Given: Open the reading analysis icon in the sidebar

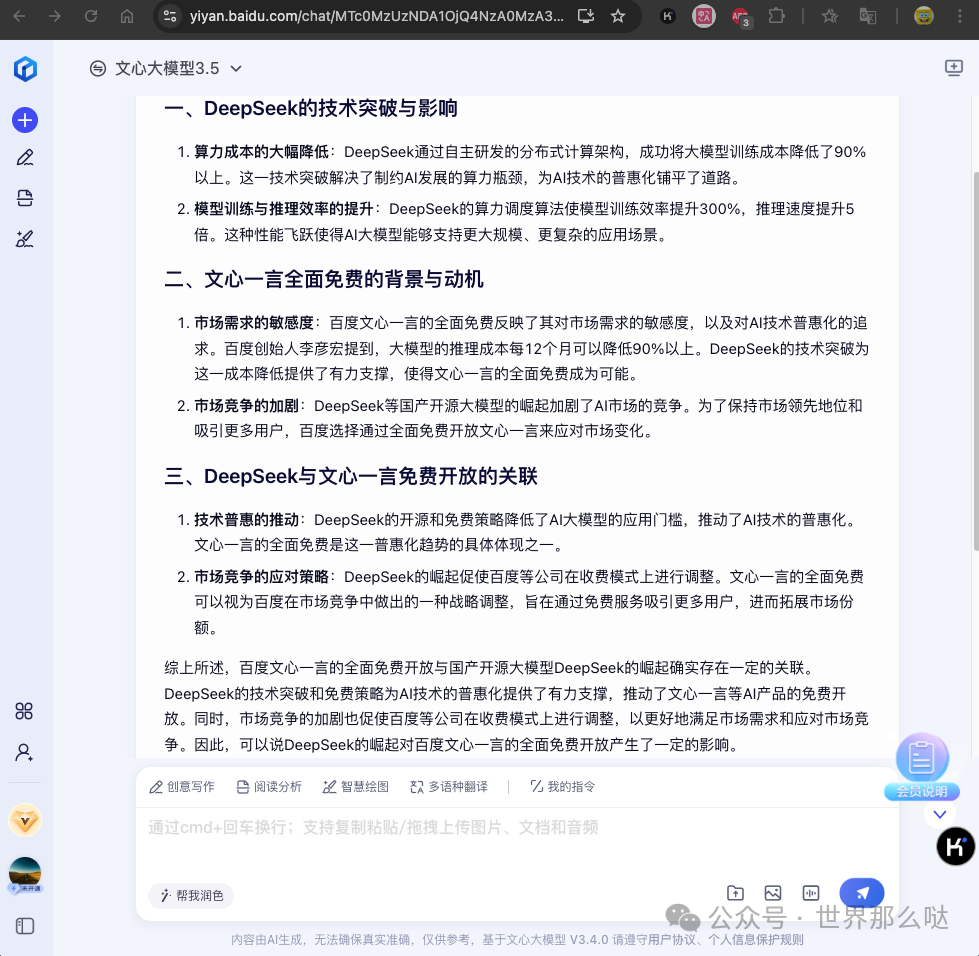Looking at the screenshot, I should (25, 199).
